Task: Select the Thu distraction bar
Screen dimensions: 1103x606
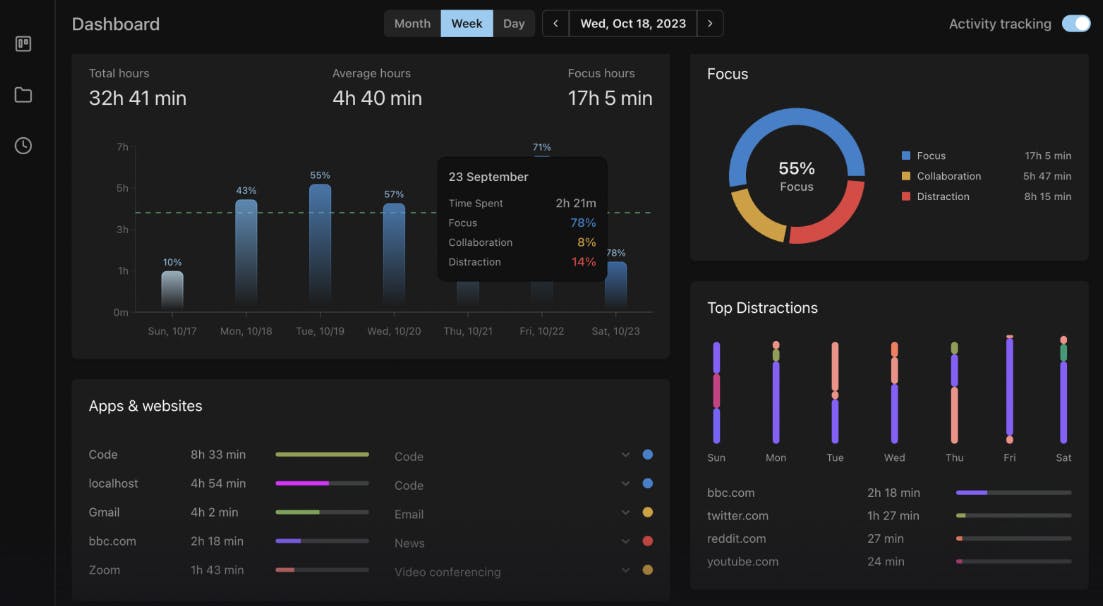Action: tap(954, 392)
